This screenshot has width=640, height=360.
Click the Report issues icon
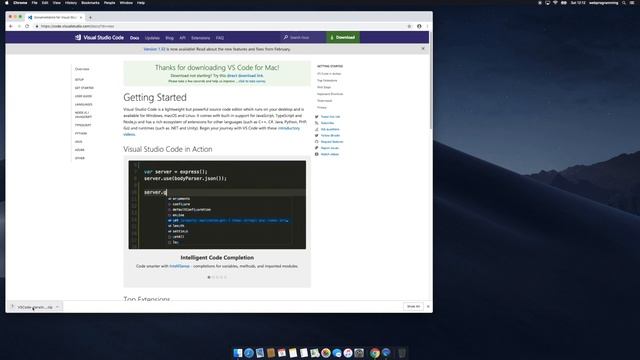(x=317, y=148)
